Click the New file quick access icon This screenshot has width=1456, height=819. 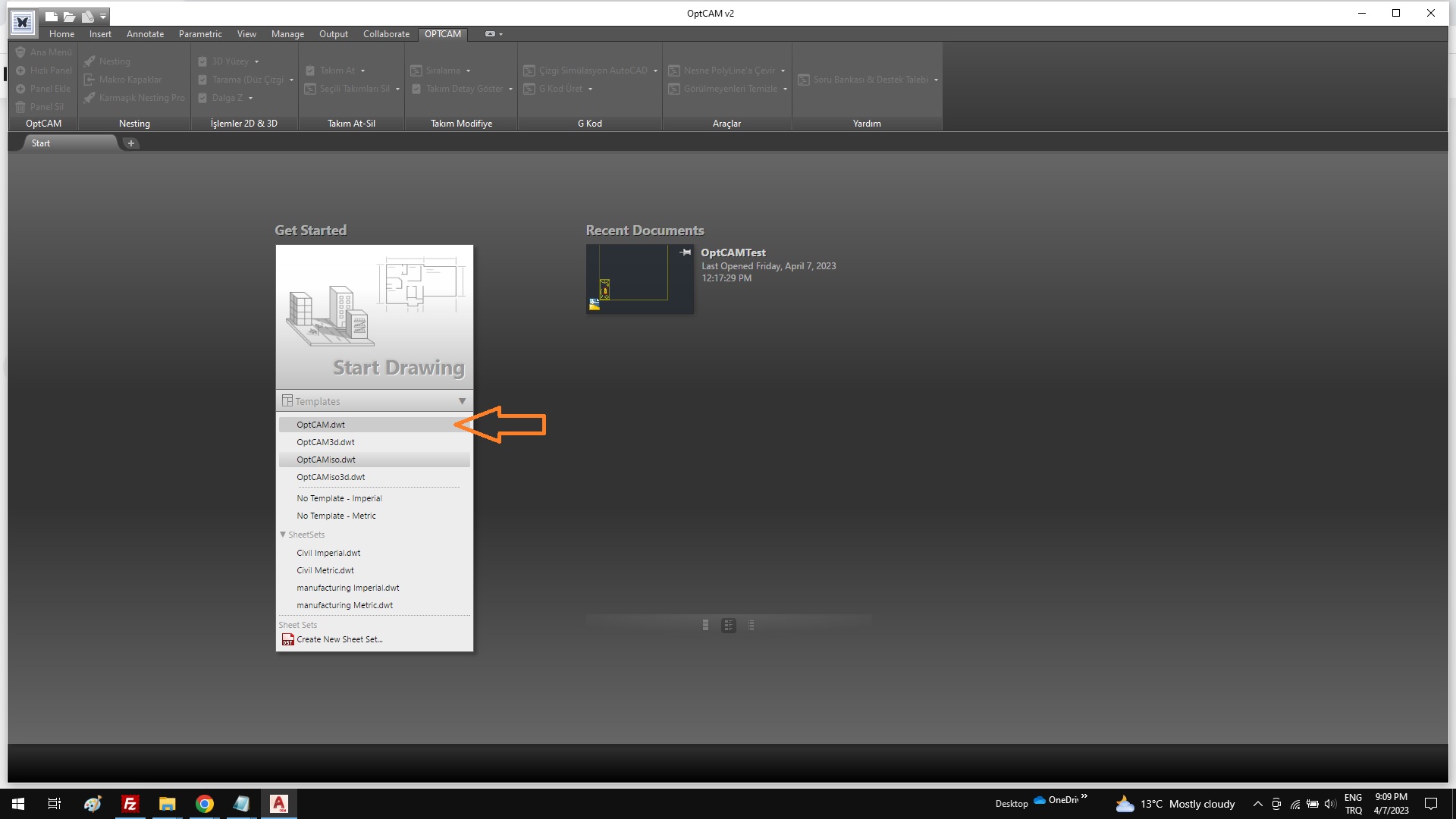coord(52,16)
